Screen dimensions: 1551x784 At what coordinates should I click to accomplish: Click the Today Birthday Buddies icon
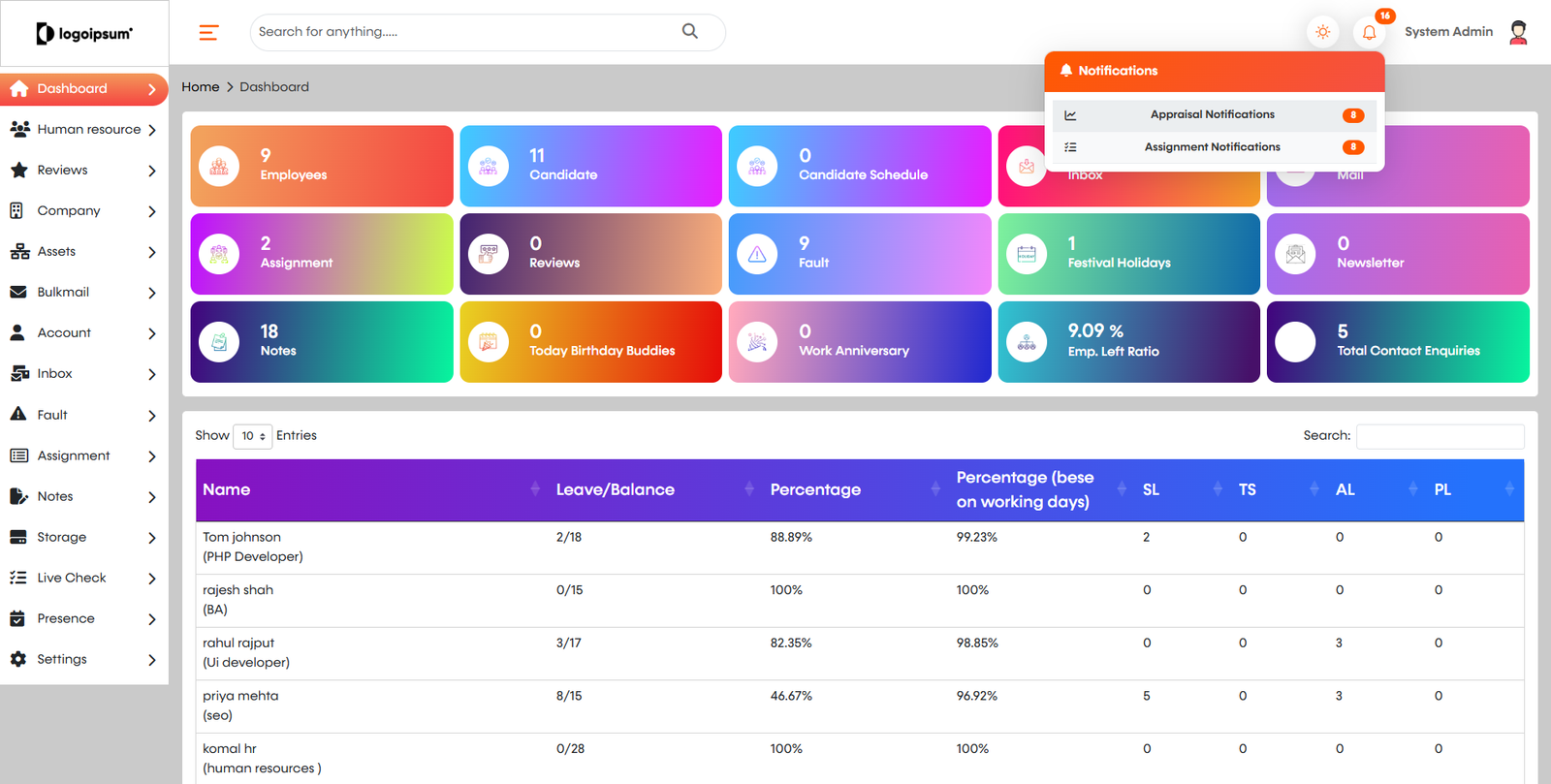point(489,342)
